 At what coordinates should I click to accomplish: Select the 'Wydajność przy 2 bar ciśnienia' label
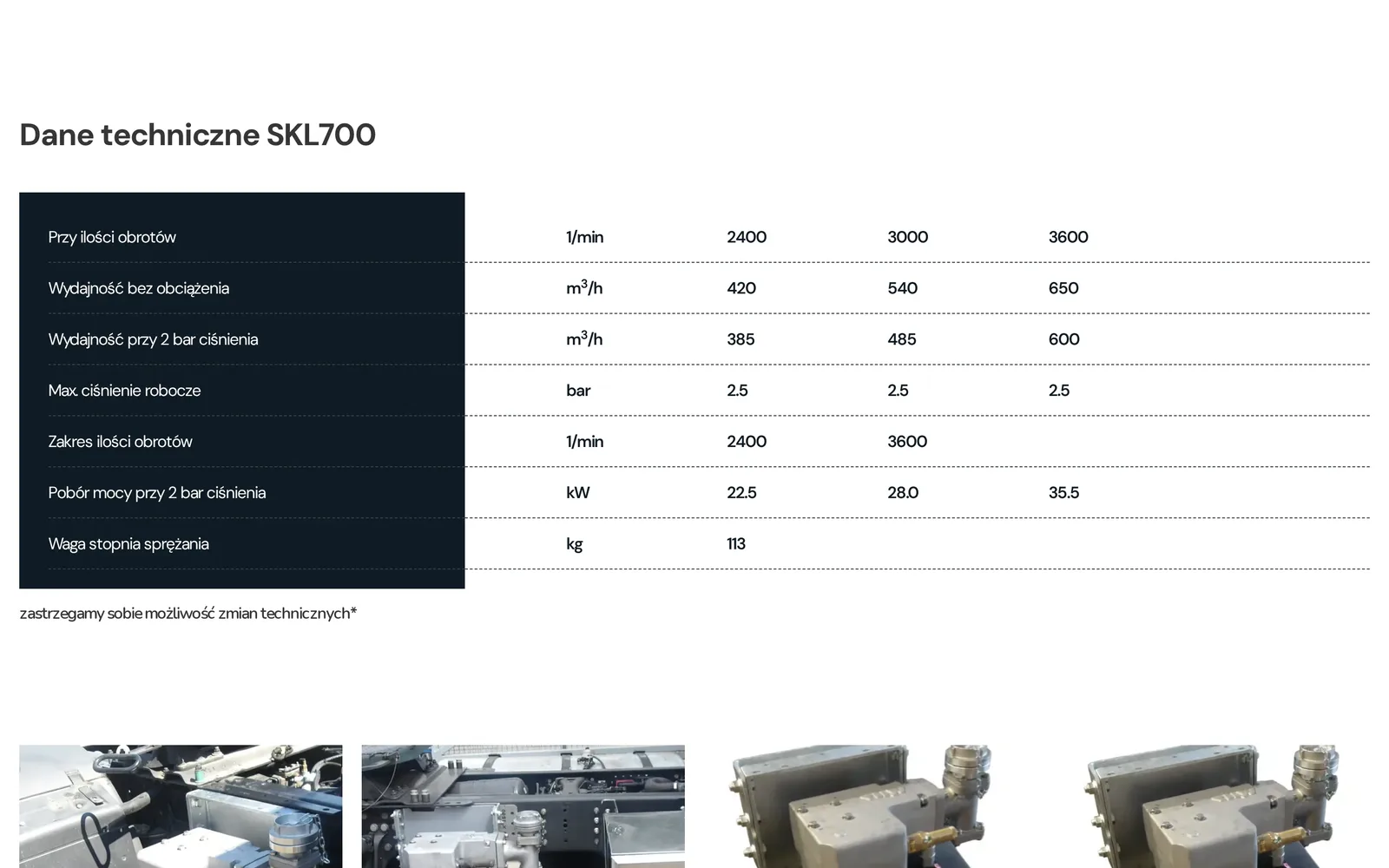pos(154,339)
